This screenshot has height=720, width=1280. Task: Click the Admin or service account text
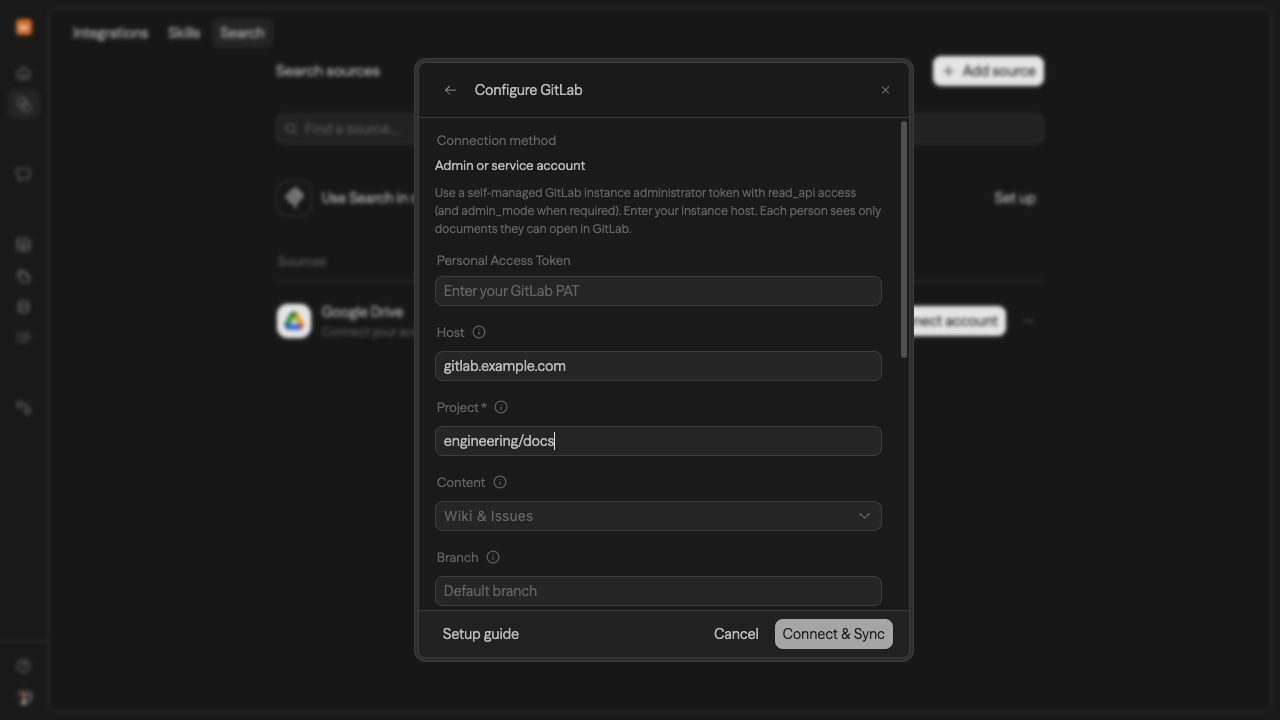510,166
